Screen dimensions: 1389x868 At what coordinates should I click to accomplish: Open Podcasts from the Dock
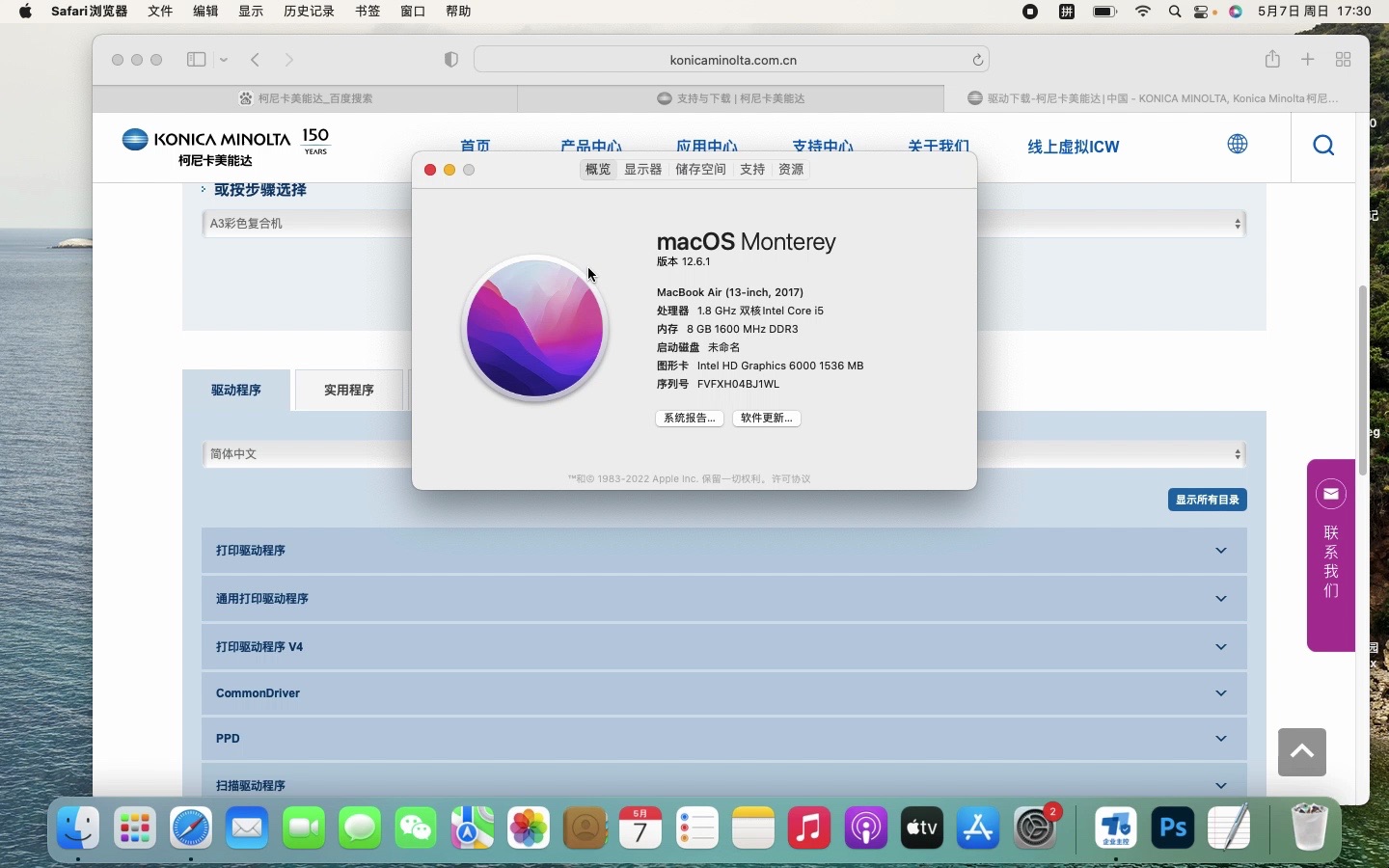(x=866, y=827)
